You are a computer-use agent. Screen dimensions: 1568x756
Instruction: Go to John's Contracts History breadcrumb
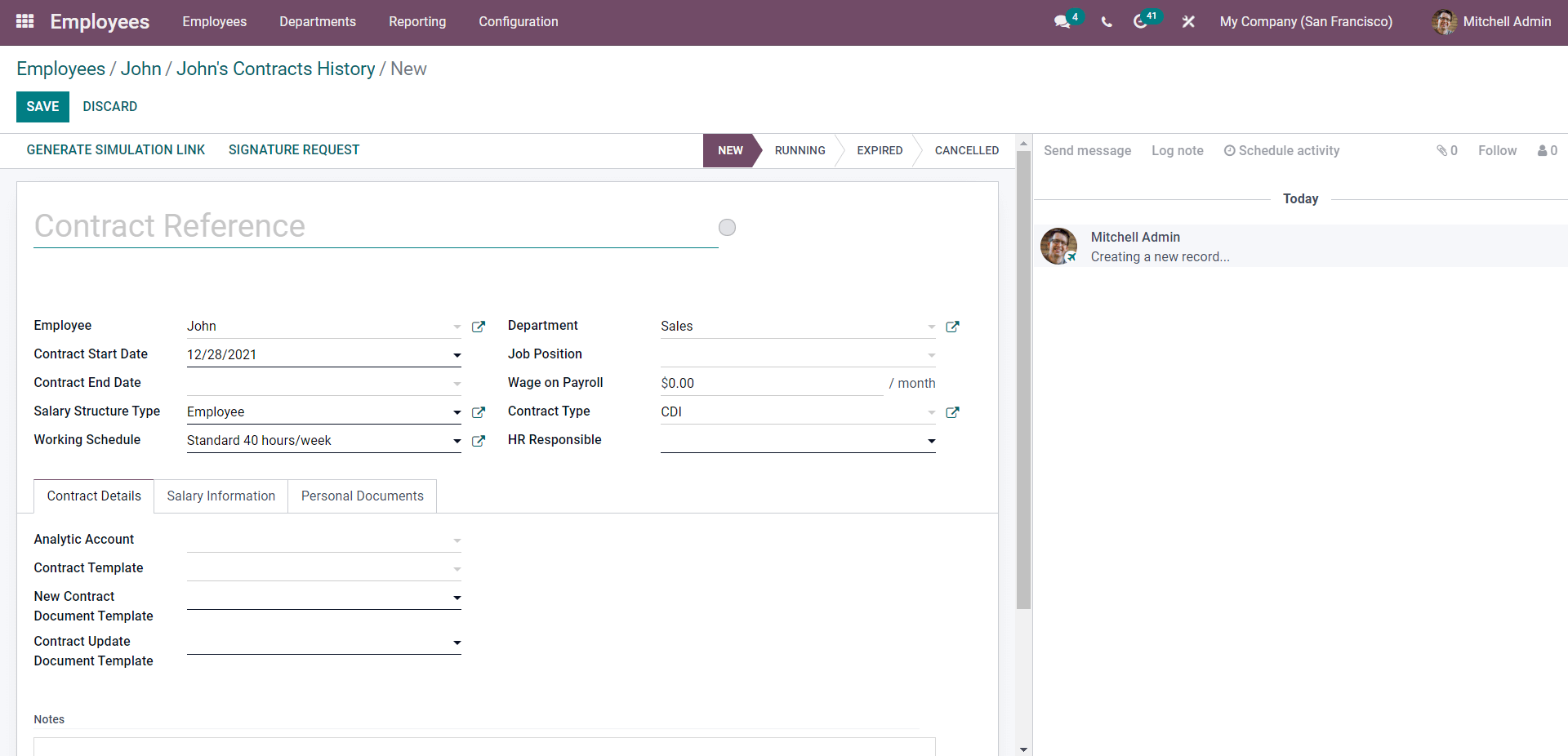click(x=276, y=69)
